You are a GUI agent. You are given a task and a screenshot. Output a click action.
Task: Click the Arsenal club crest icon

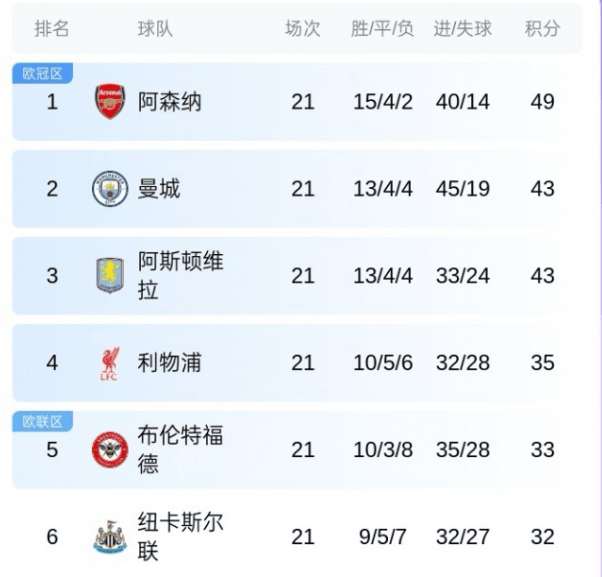pos(110,102)
